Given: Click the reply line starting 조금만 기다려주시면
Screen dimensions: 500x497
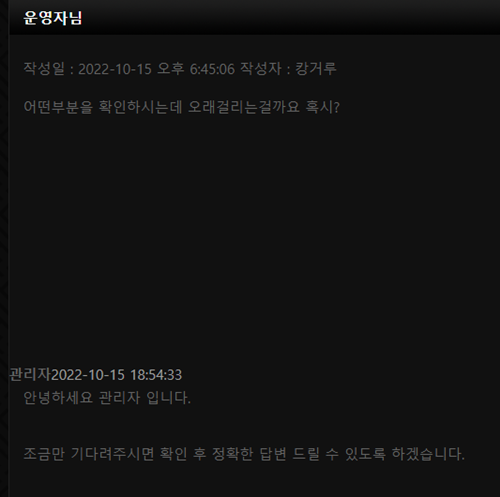Looking at the screenshot, I should [x=244, y=454].
